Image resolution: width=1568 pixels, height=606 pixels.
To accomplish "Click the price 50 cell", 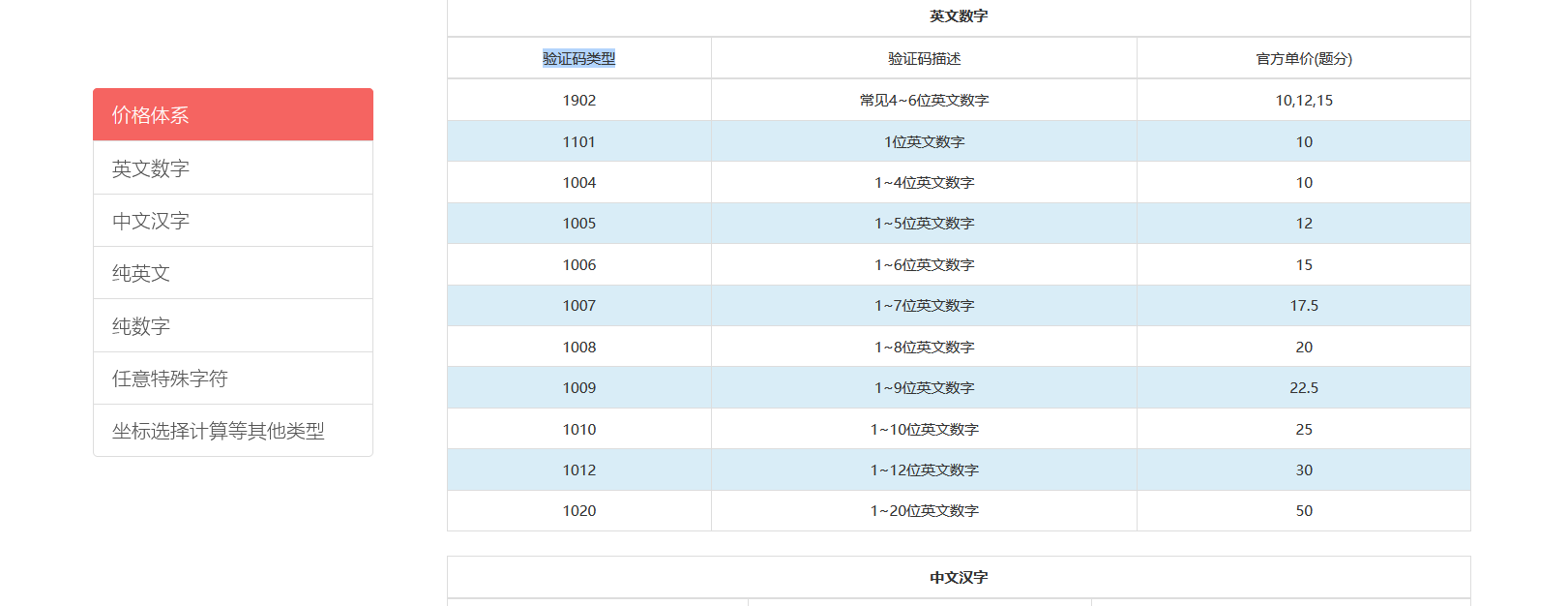I will point(1304,511).
